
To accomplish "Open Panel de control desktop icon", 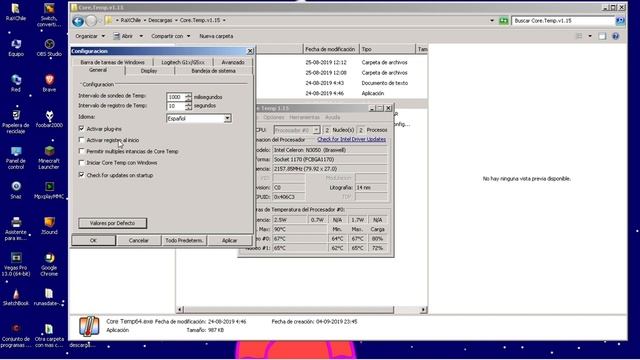I will [16, 158].
